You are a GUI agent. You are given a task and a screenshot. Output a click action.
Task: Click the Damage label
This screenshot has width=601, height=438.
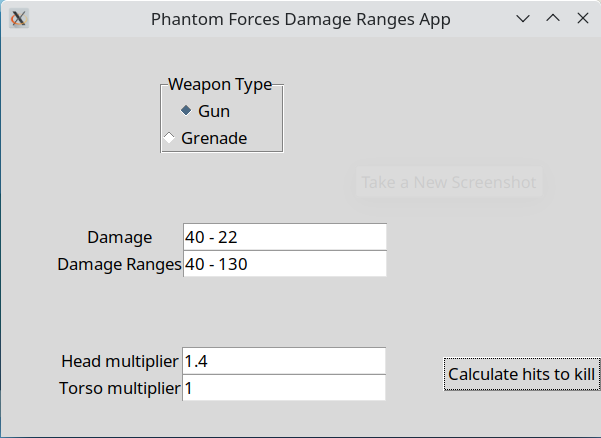[x=120, y=238]
